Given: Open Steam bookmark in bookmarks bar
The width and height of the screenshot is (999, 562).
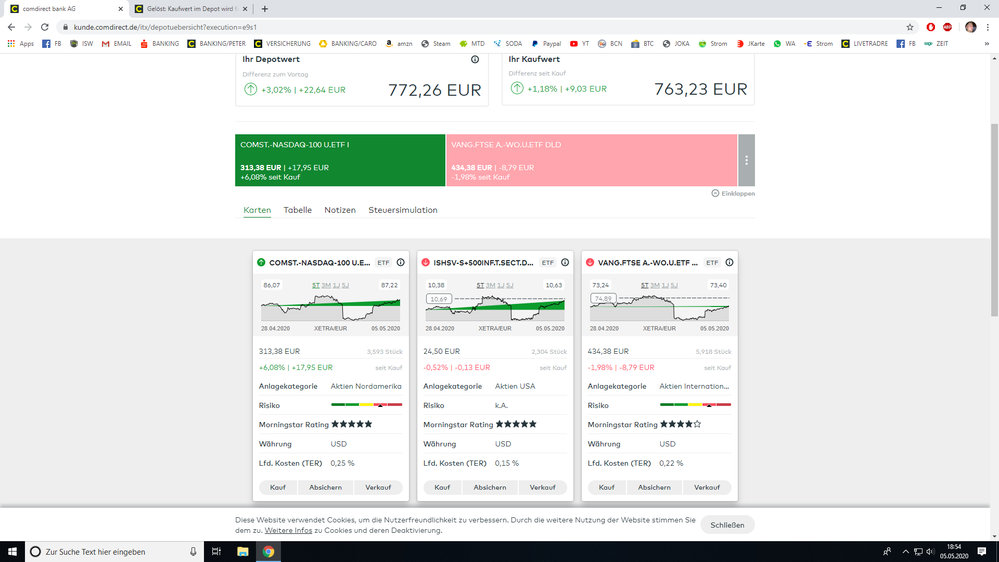Looking at the screenshot, I should [x=436, y=44].
